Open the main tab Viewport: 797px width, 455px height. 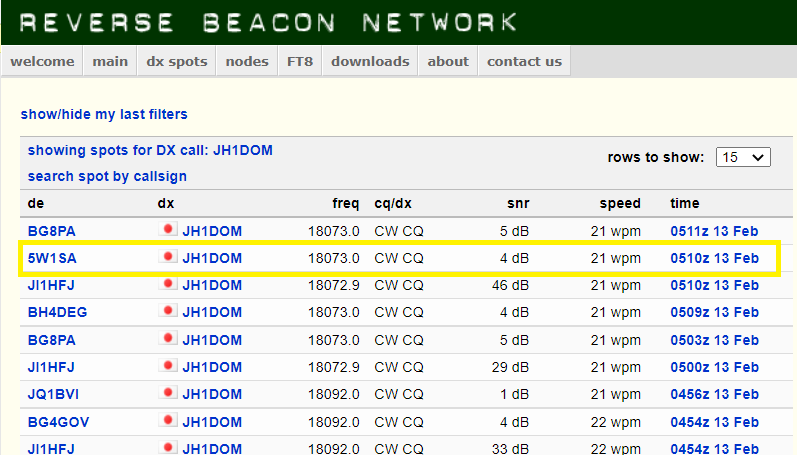click(x=110, y=62)
